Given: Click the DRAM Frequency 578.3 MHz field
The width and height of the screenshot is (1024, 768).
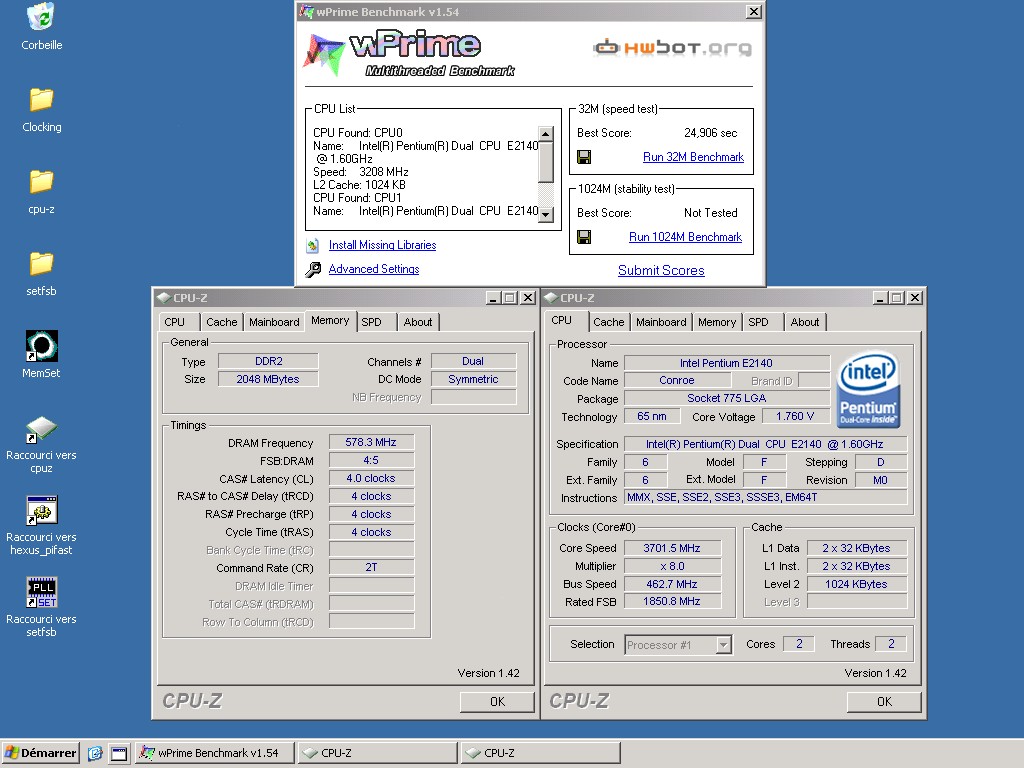Looking at the screenshot, I should [371, 442].
